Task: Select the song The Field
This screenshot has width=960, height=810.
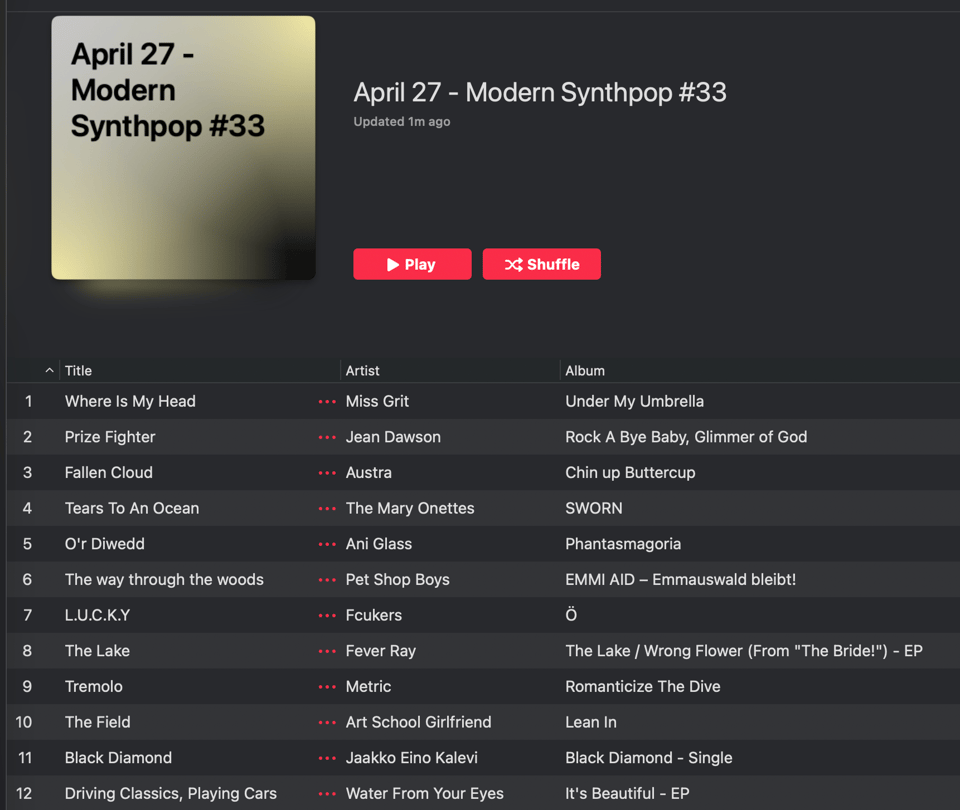Action: 98,722
